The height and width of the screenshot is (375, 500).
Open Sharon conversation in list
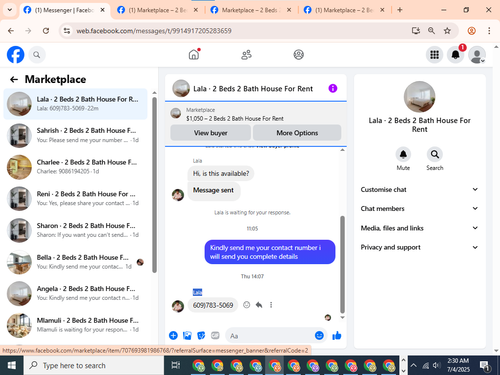(75, 230)
